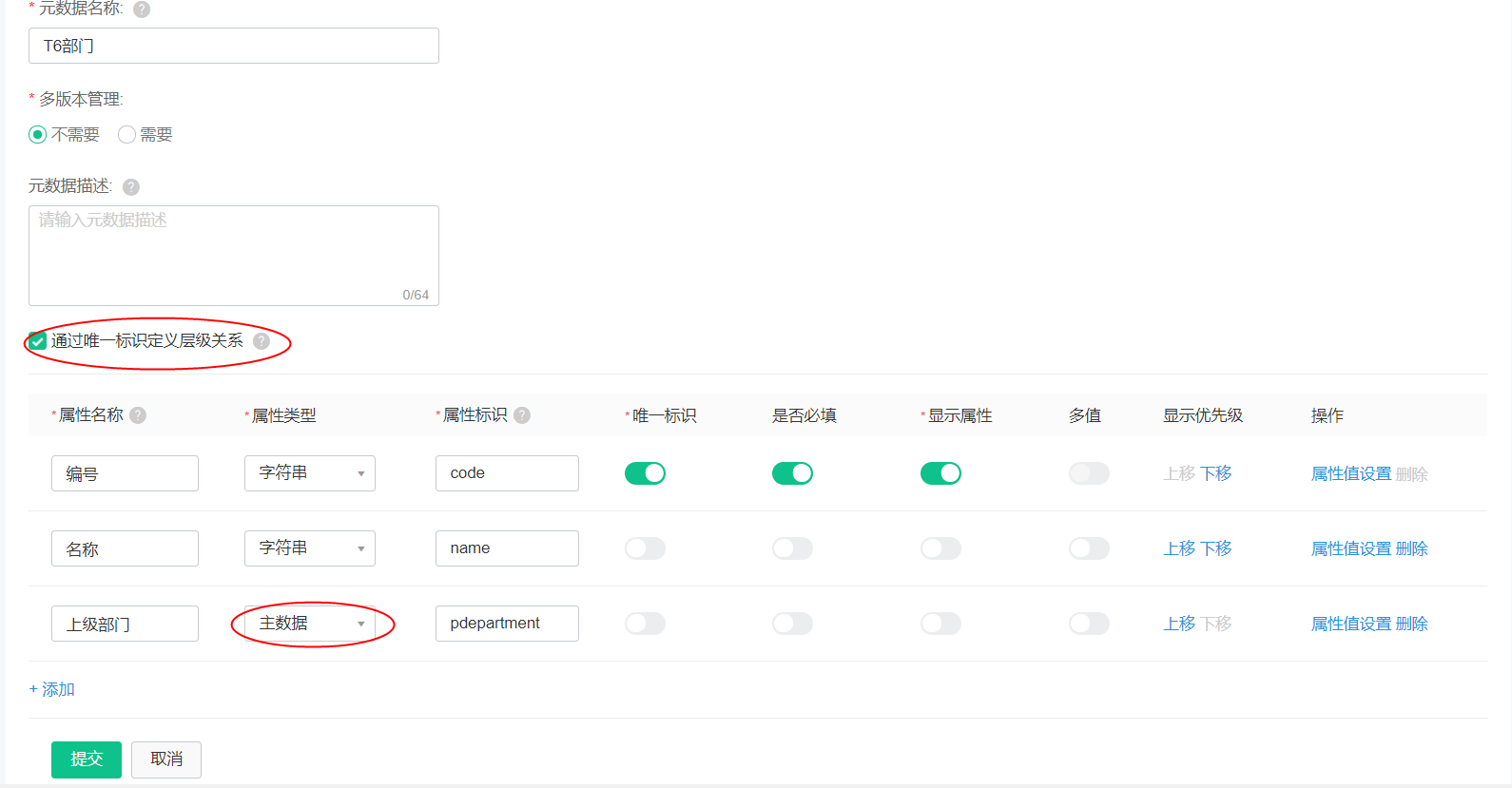This screenshot has width=1512, height=788.
Task: Click help icon next to 属性名称 header
Action: [138, 415]
